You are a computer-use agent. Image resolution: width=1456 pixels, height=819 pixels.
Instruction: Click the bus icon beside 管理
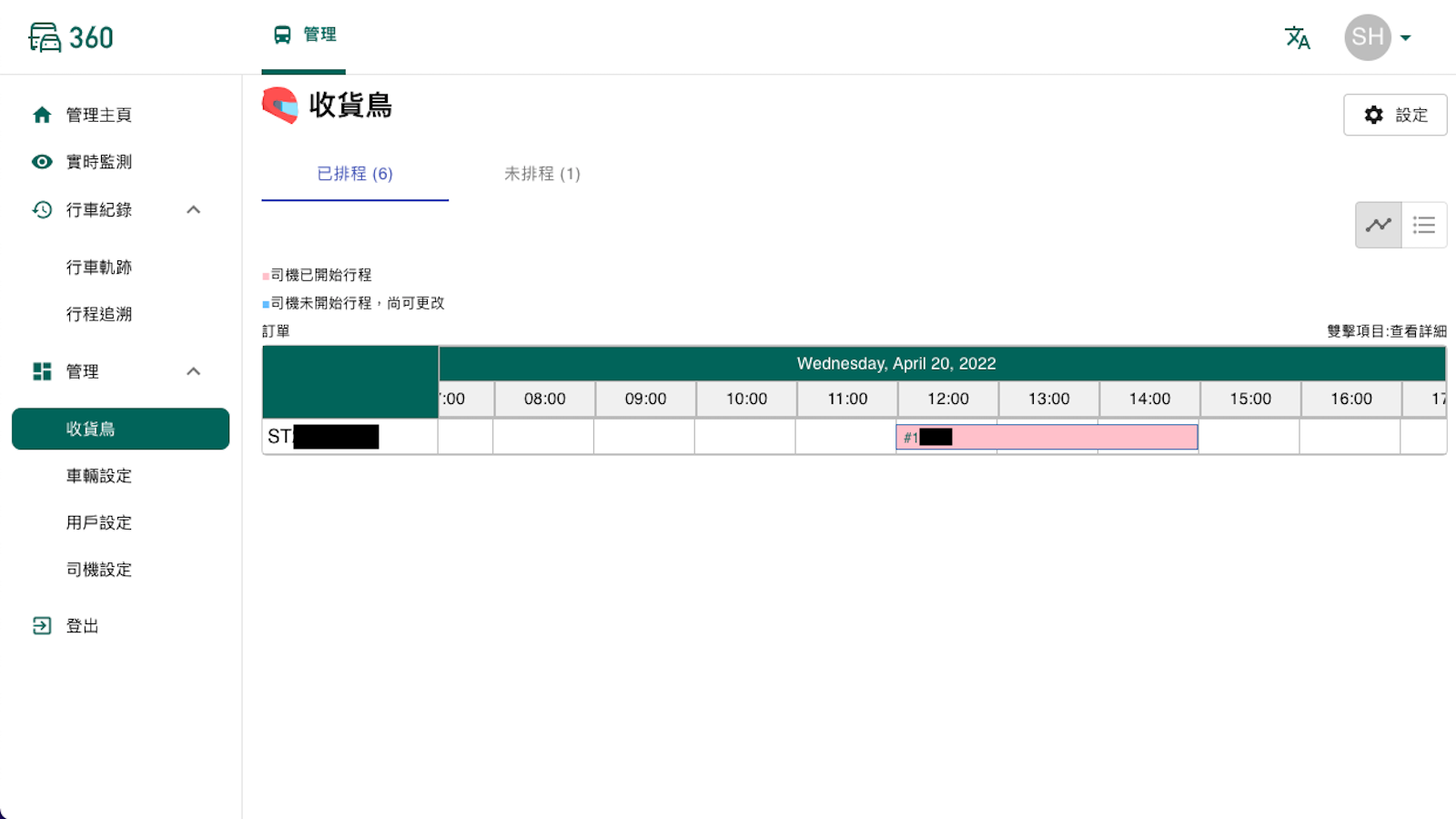point(282,35)
